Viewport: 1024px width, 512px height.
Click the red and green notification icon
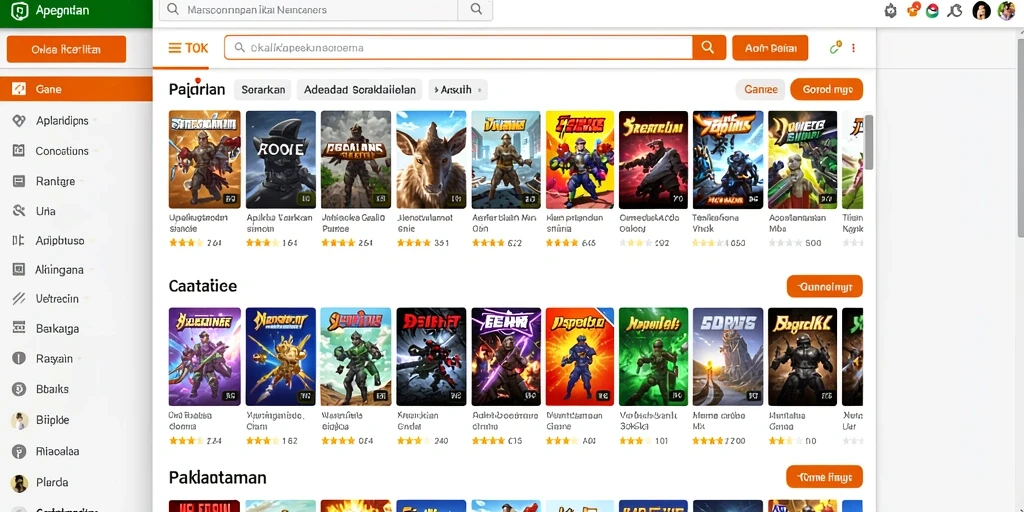932,10
